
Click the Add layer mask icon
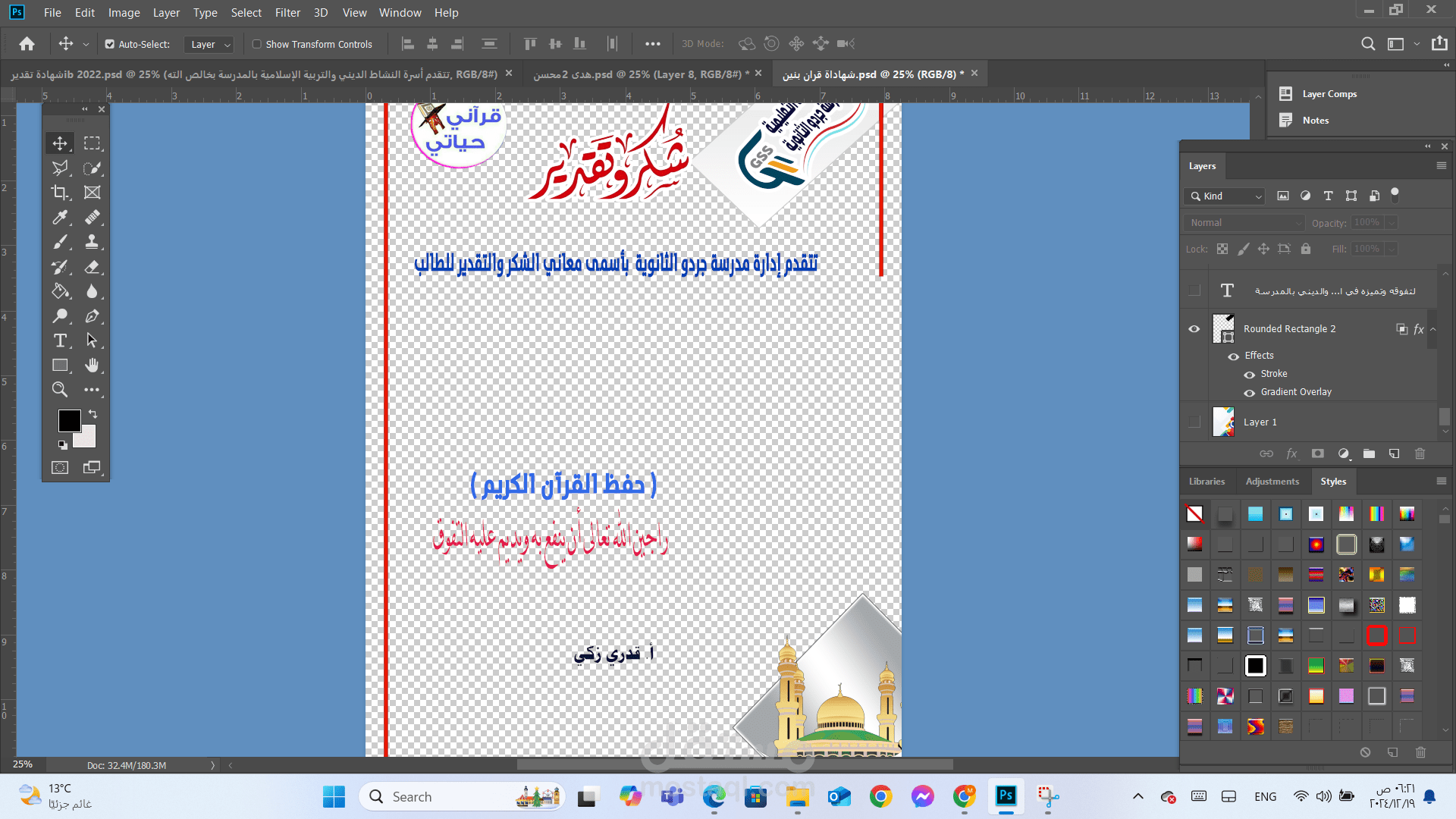click(1318, 453)
